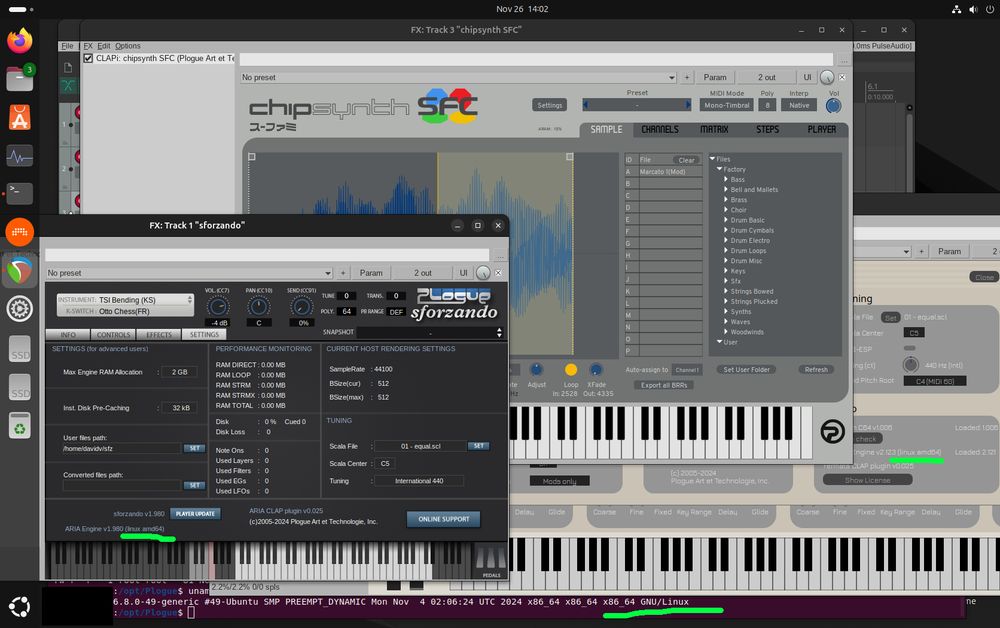Toggle the CLAPi chipsynth SFC plugin checkbox

click(x=89, y=58)
